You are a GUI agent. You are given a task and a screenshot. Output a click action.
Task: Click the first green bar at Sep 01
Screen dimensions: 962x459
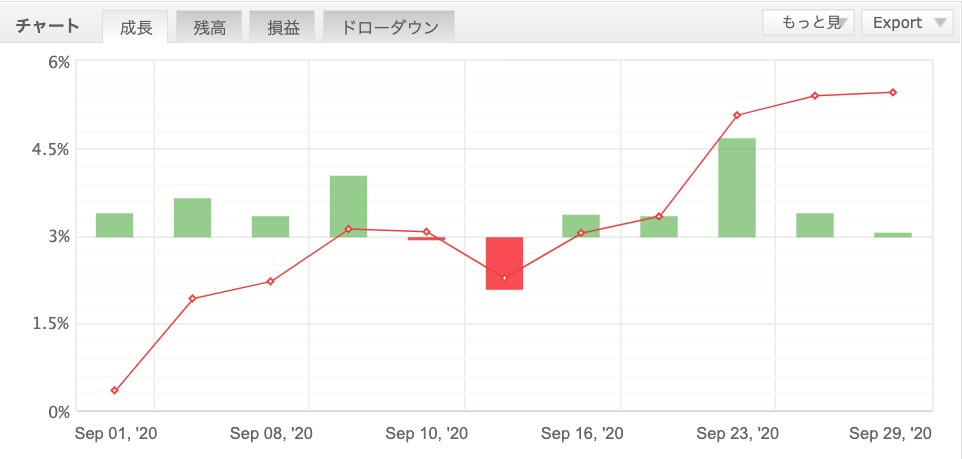115,225
